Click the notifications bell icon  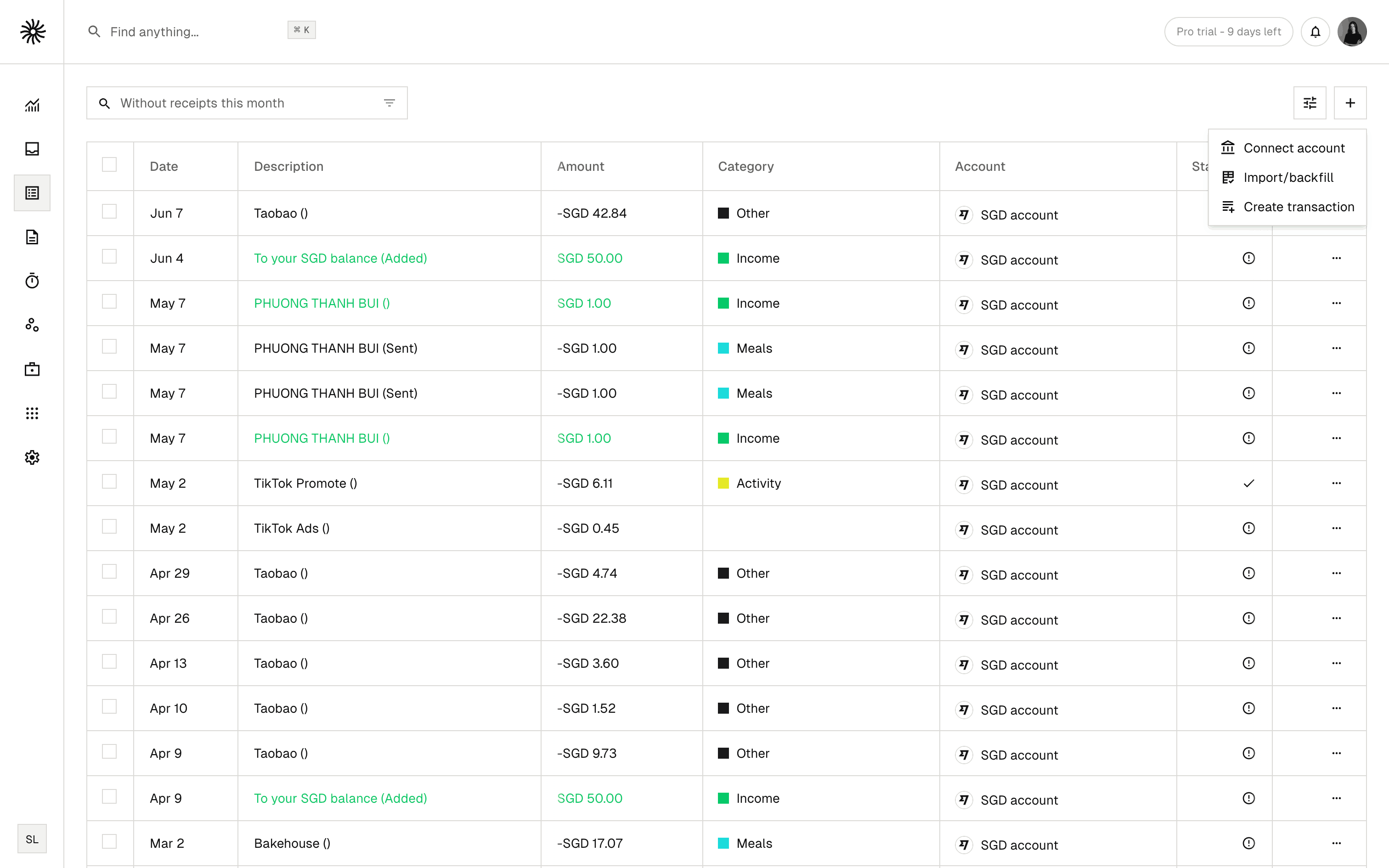pos(1315,32)
